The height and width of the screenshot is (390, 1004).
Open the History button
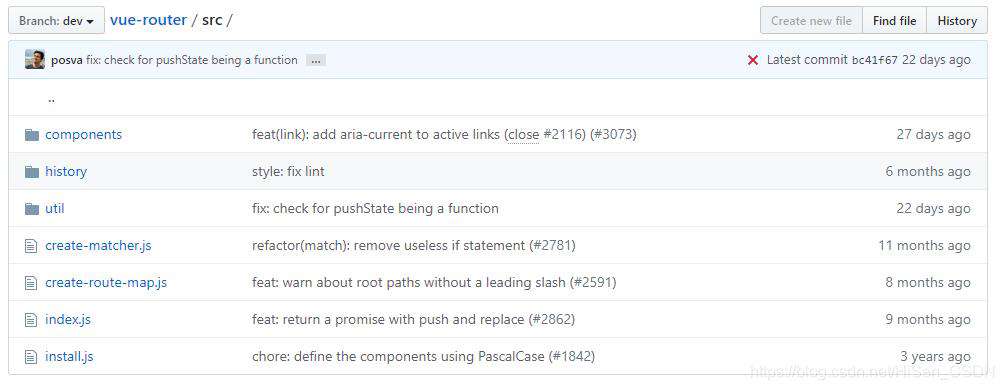[x=957, y=20]
